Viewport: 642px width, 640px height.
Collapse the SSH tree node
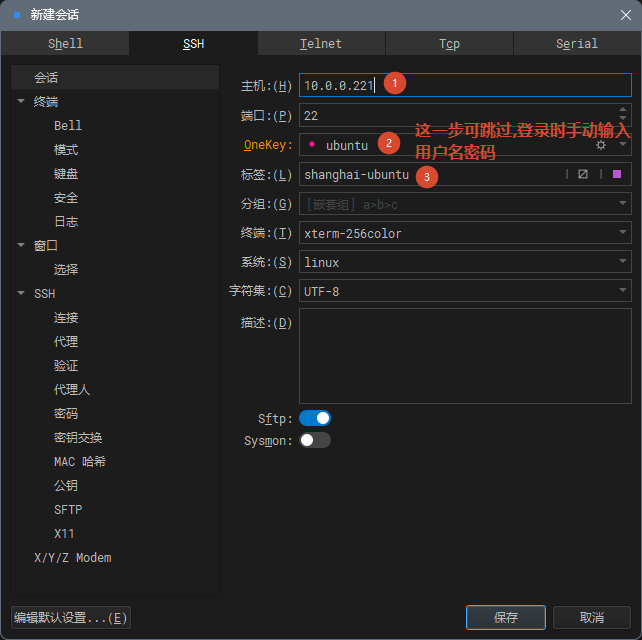click(x=21, y=293)
